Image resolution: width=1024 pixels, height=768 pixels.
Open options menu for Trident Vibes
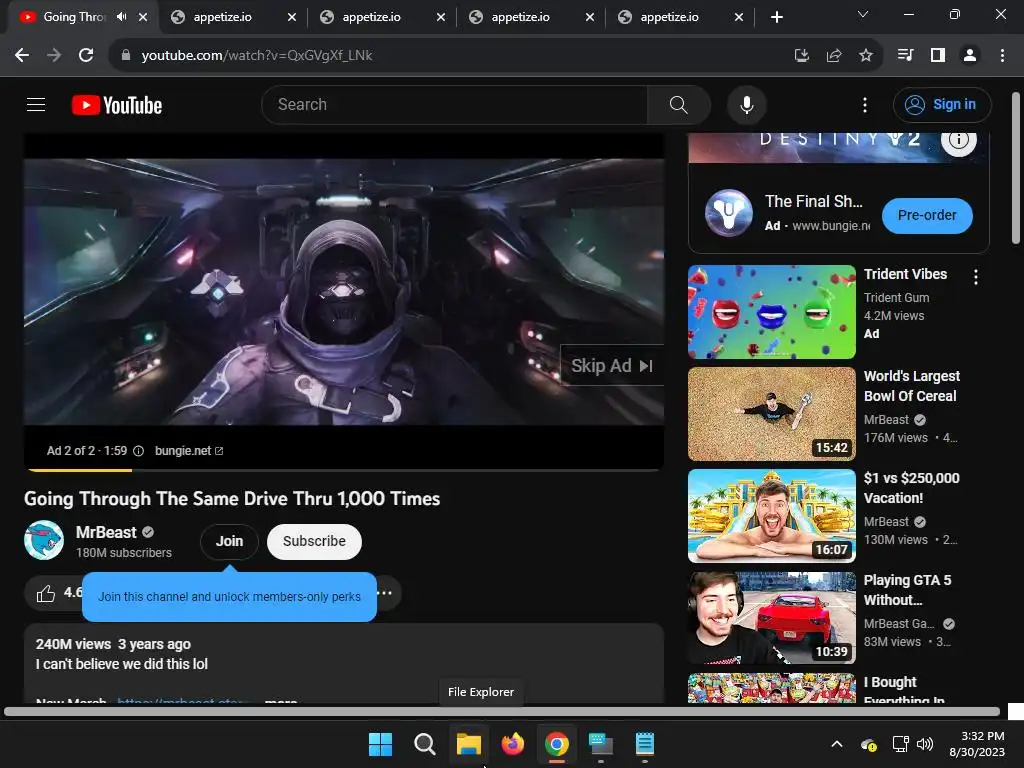[x=976, y=277]
